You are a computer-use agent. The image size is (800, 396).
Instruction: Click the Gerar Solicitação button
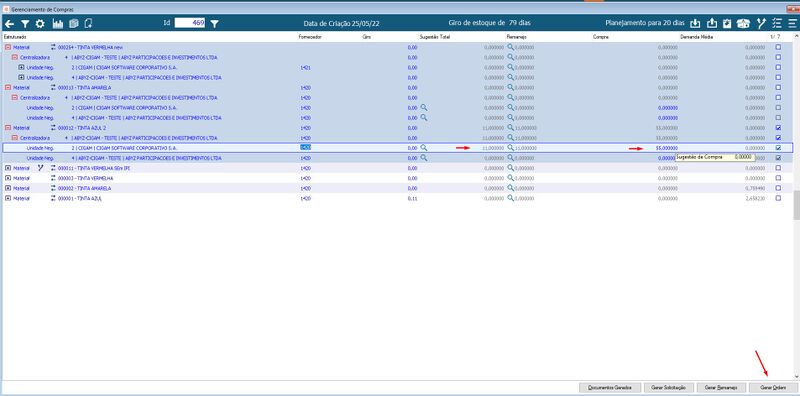point(668,388)
